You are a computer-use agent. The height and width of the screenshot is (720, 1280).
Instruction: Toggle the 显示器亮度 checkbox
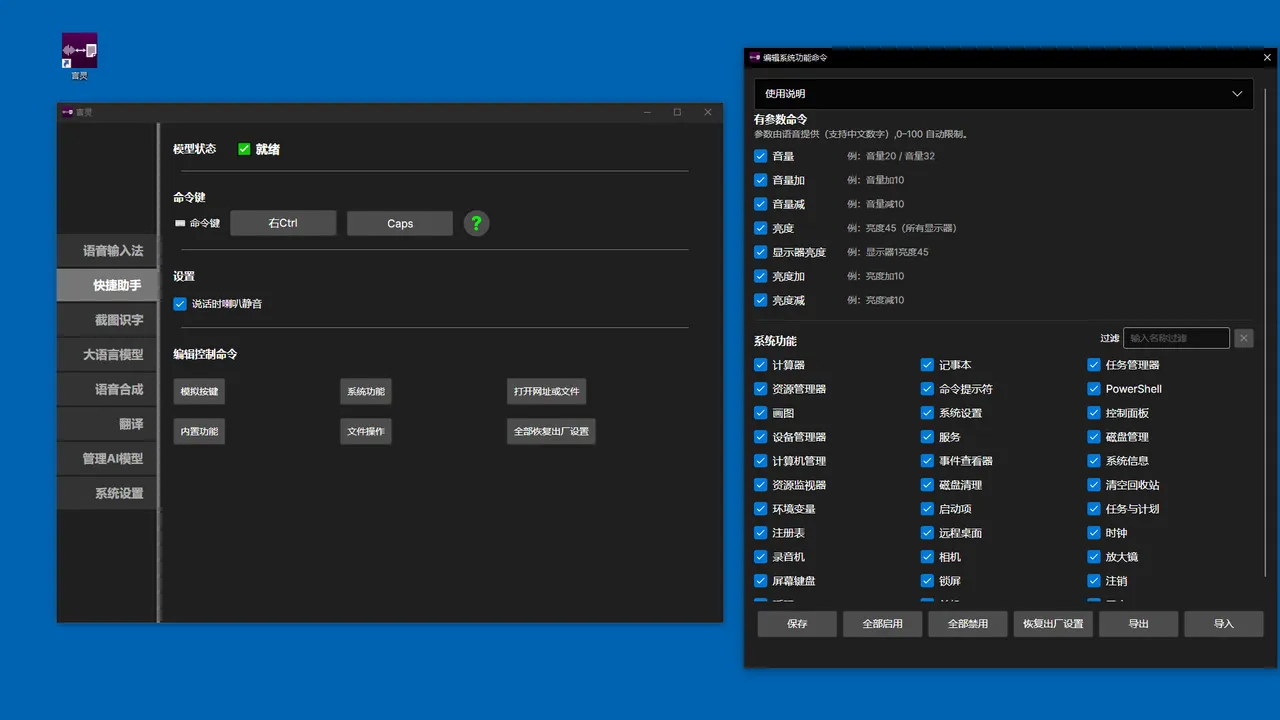coord(761,252)
